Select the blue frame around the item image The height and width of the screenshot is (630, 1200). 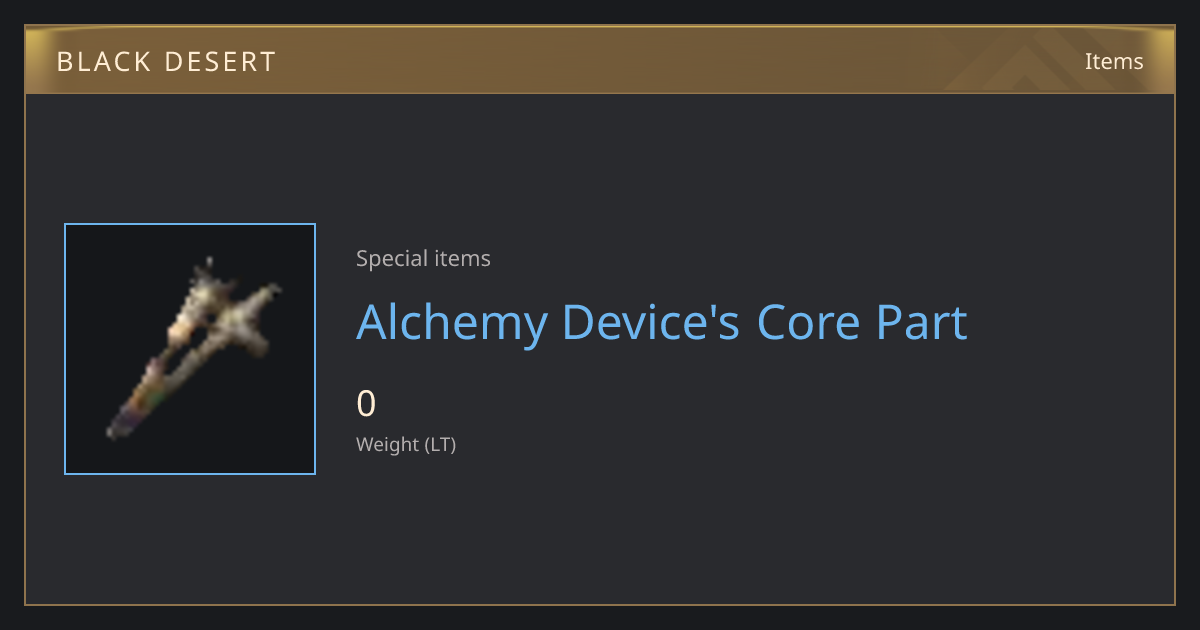(190, 349)
